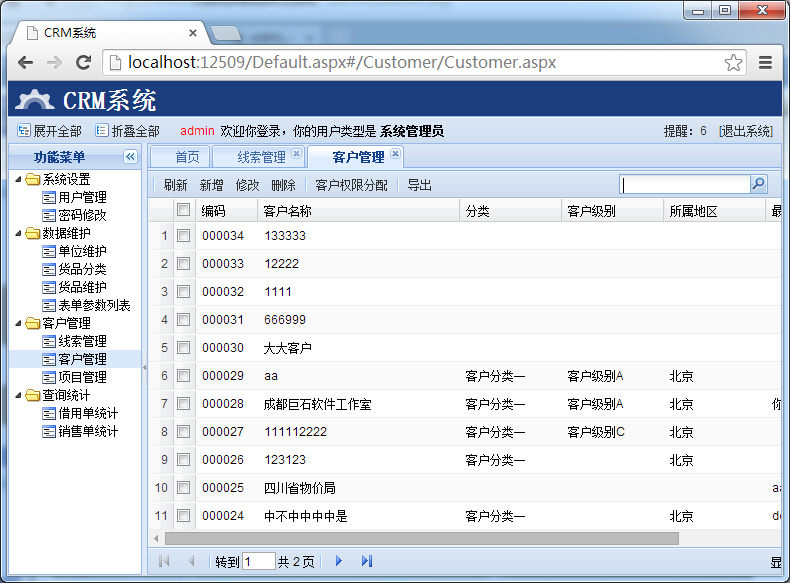The width and height of the screenshot is (790, 583).
Task: Tick the checkbox for customer 000034
Action: tap(183, 236)
